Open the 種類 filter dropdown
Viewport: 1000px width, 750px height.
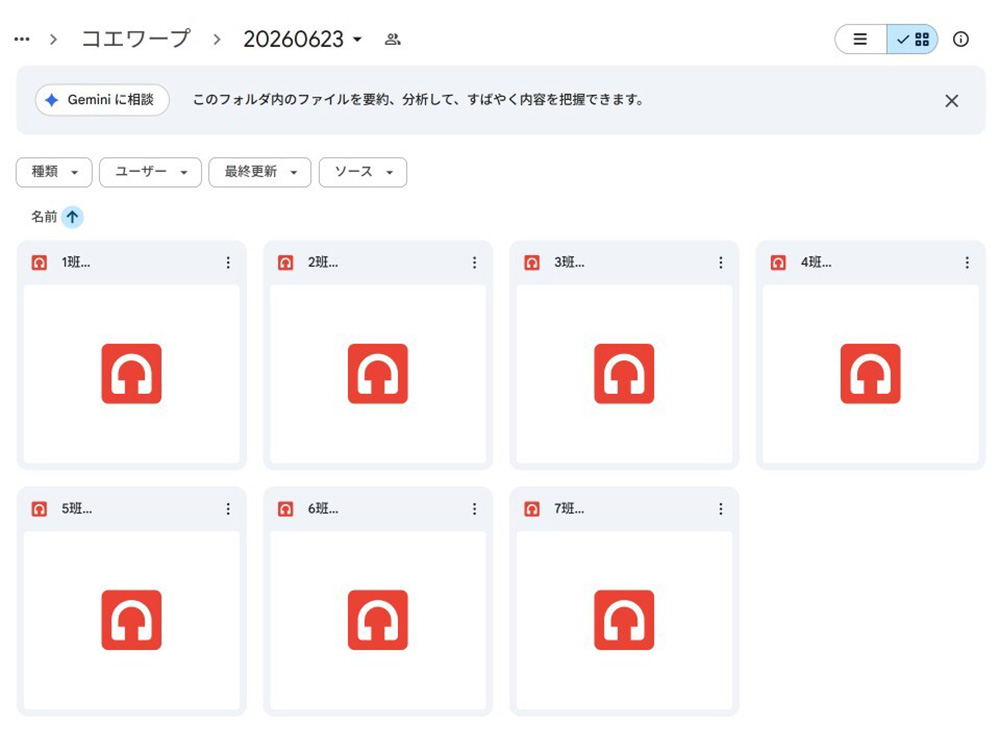[x=54, y=172]
